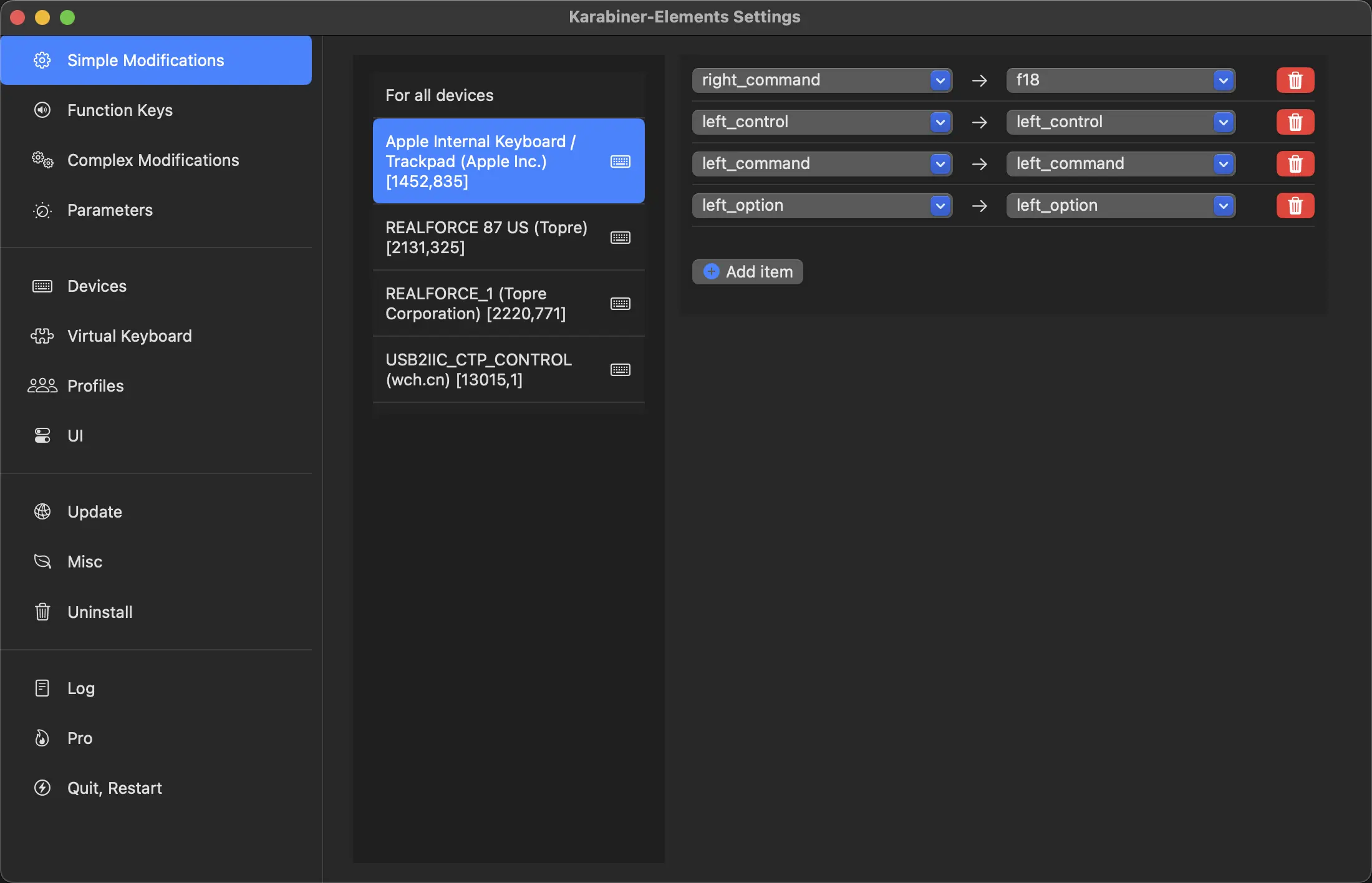The width and height of the screenshot is (1372, 883).
Task: Open the Profiles page
Action: click(156, 386)
